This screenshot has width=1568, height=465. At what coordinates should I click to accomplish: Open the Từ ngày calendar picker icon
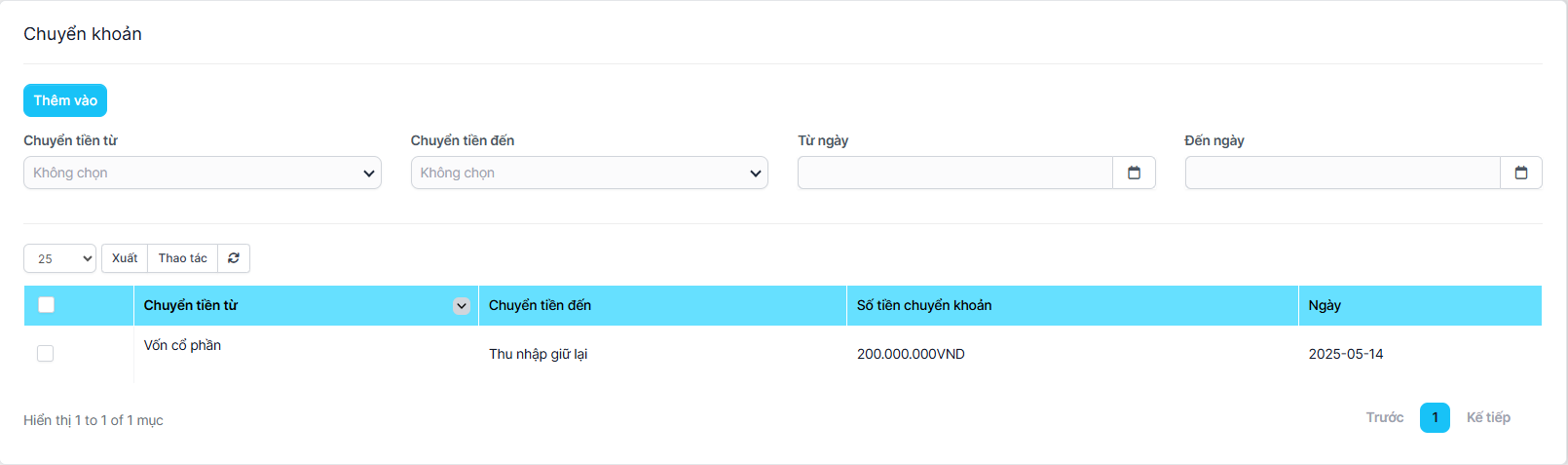pyautogui.click(x=1134, y=173)
